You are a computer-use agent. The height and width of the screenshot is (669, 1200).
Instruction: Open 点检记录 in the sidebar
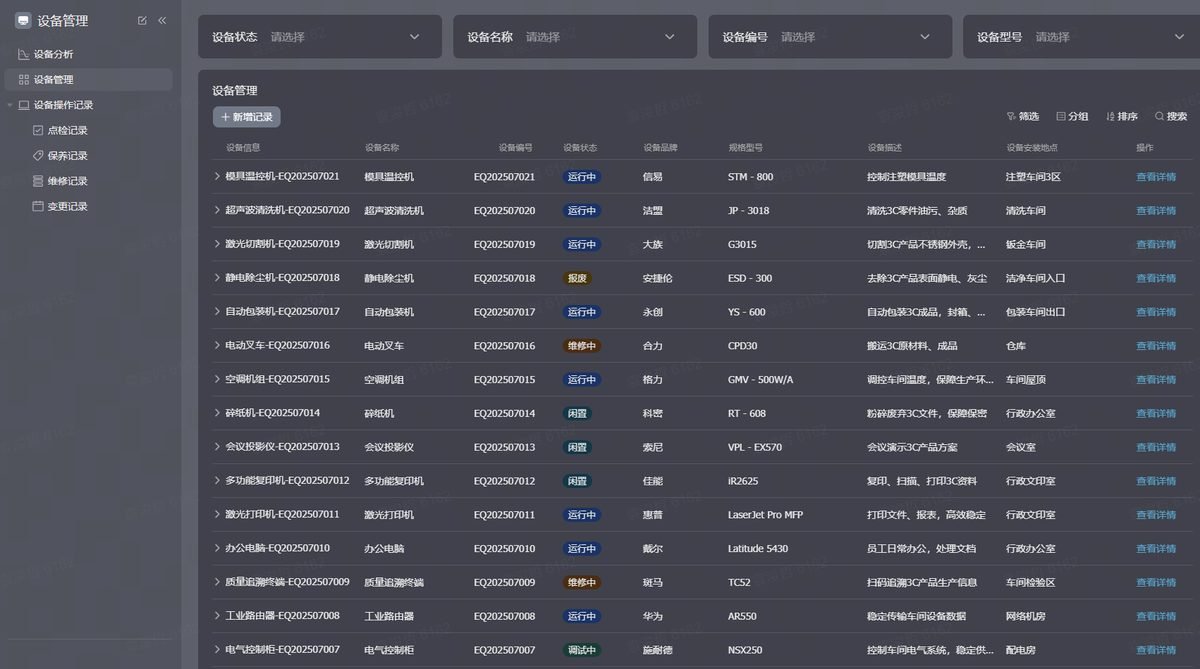[x=67, y=130]
